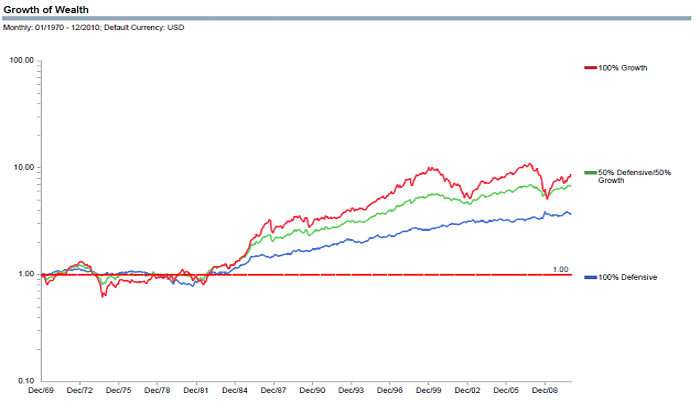Click the Dec/72 x-axis label
The width and height of the screenshot is (700, 420).
[x=80, y=391]
